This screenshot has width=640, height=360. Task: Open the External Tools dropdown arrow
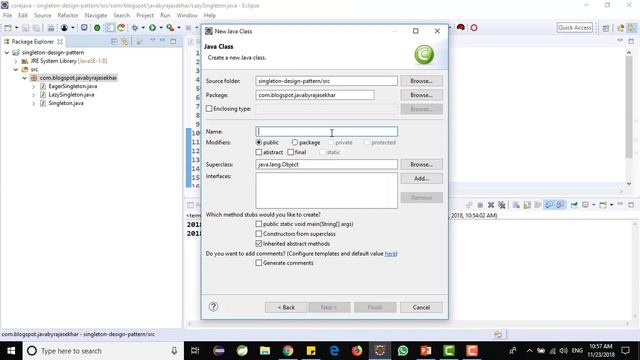tap(179, 28)
